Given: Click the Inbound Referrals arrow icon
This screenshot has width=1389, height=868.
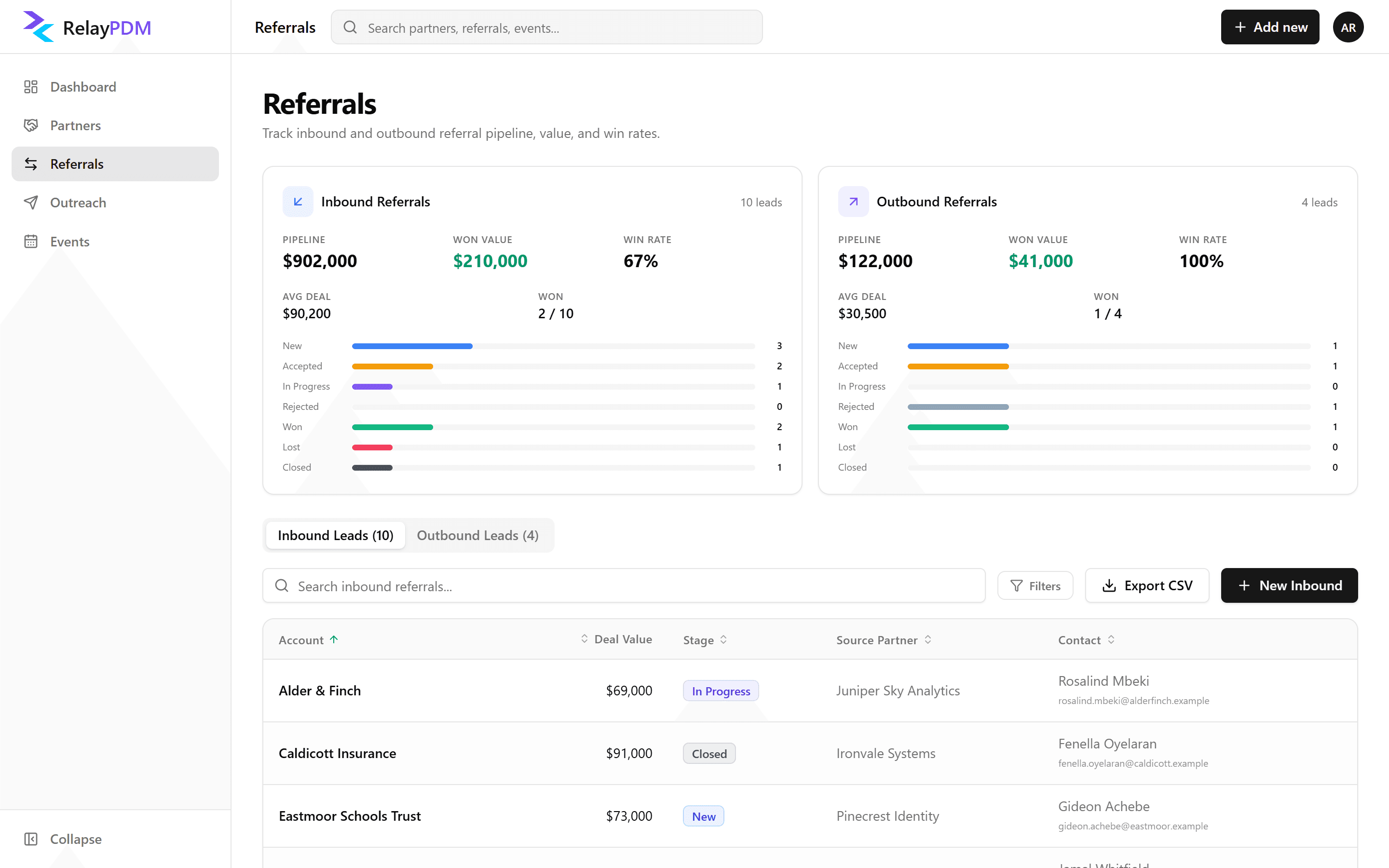Looking at the screenshot, I should coord(298,202).
